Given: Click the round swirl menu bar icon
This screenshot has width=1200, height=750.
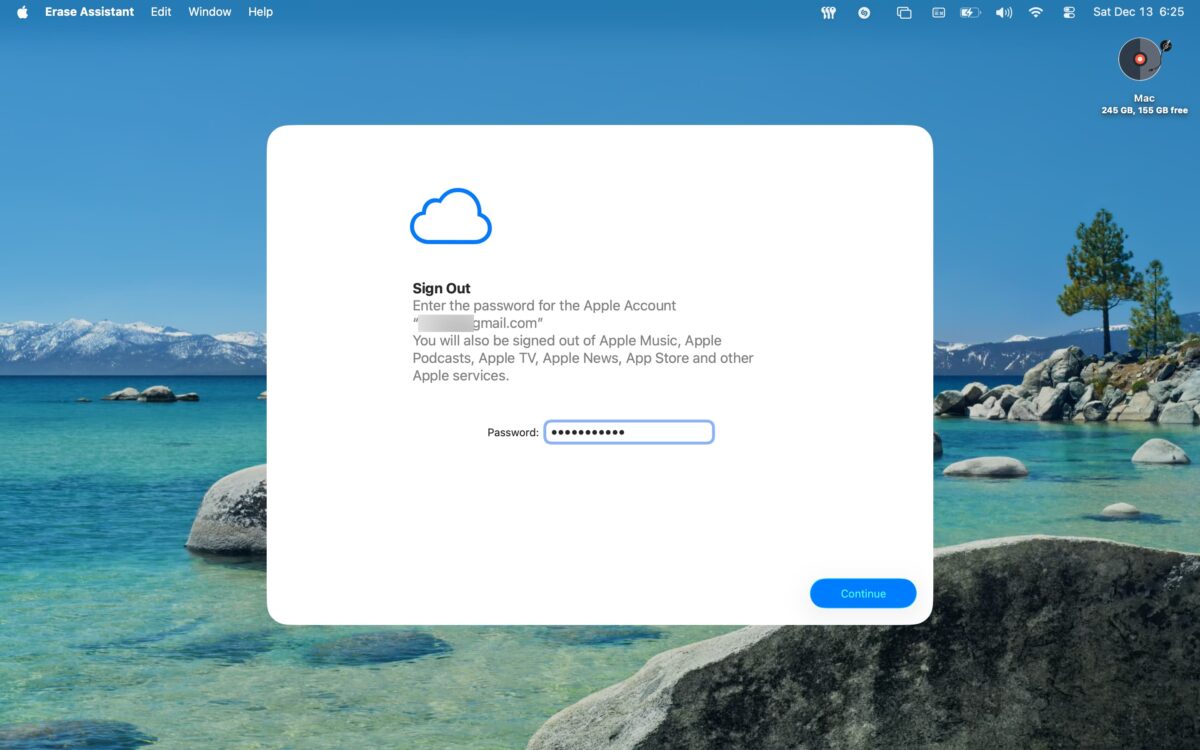Looking at the screenshot, I should tap(864, 12).
